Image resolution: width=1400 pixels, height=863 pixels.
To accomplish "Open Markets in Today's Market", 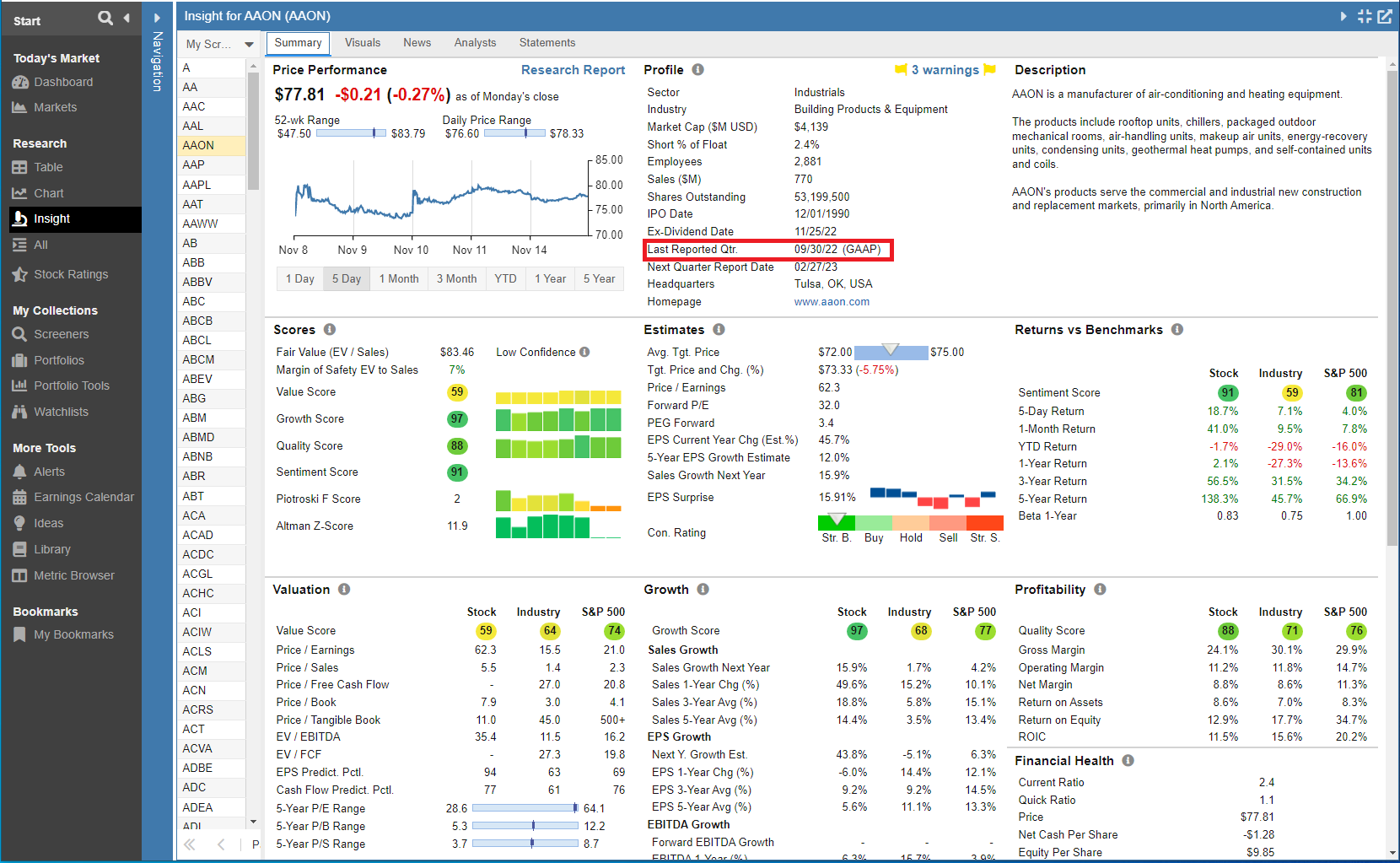I will pos(55,107).
